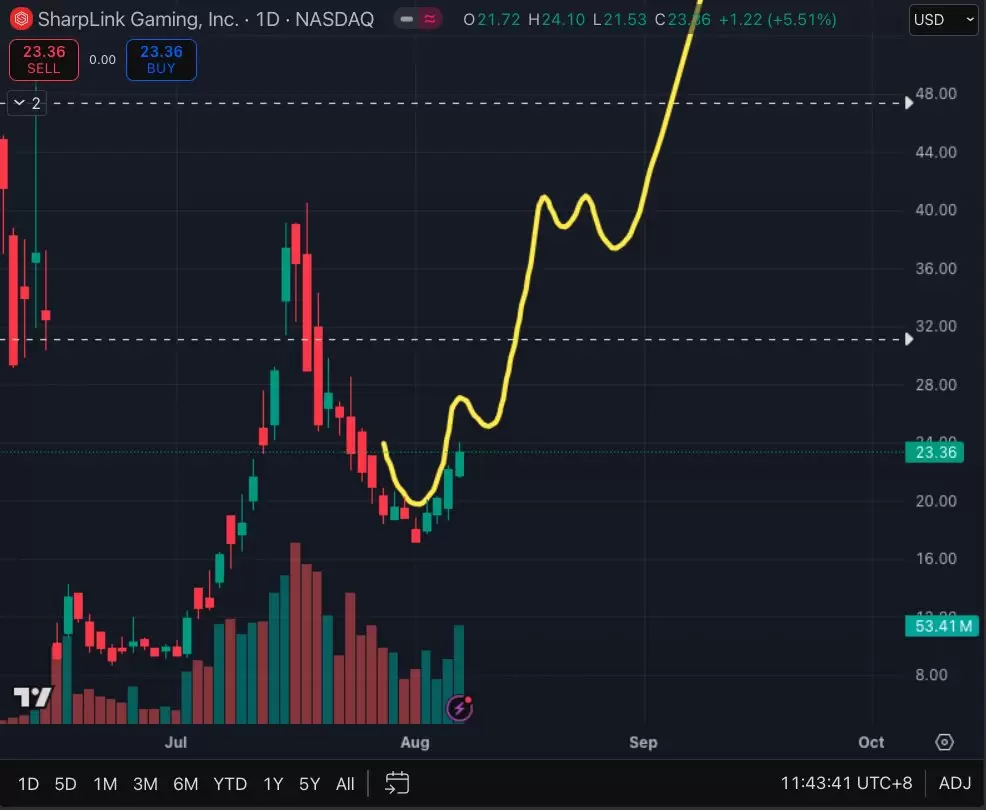Select the 6M time range
This screenshot has width=986, height=810.
click(x=186, y=784)
